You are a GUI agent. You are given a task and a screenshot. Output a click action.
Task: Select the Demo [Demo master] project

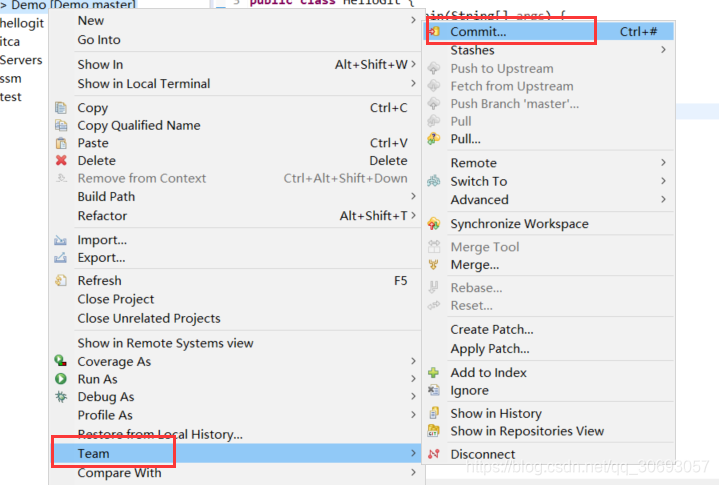pyautogui.click(x=73, y=5)
